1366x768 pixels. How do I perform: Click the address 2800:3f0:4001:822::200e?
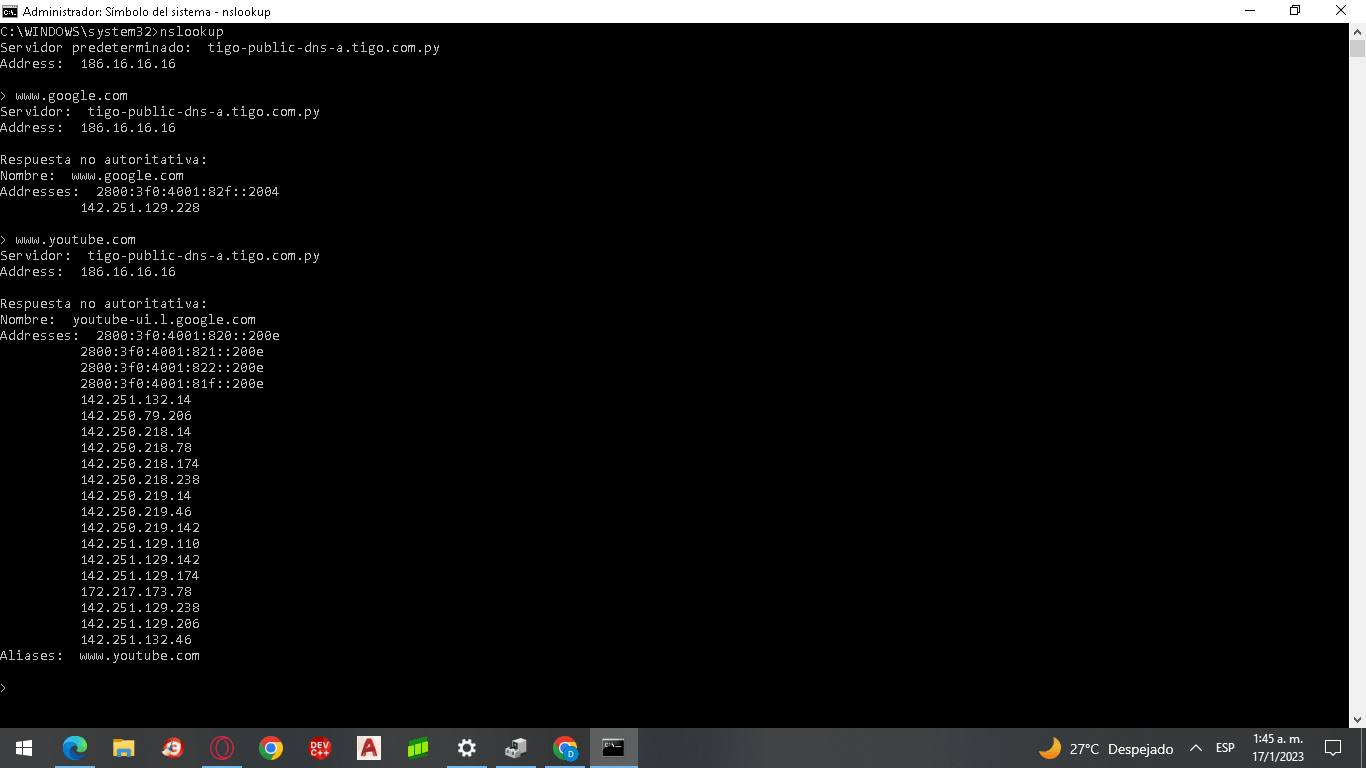pos(172,368)
